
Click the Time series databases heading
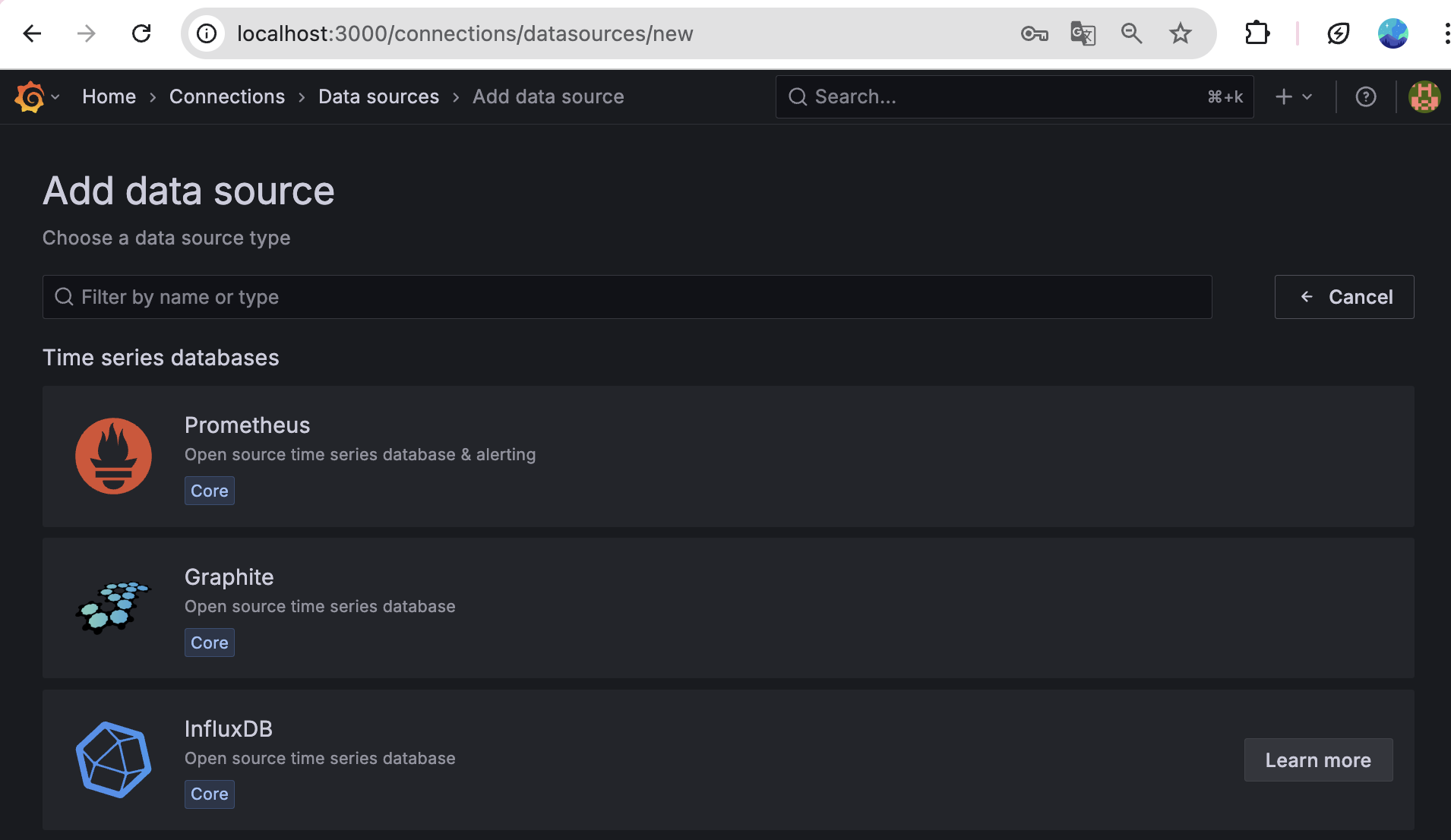(x=161, y=358)
